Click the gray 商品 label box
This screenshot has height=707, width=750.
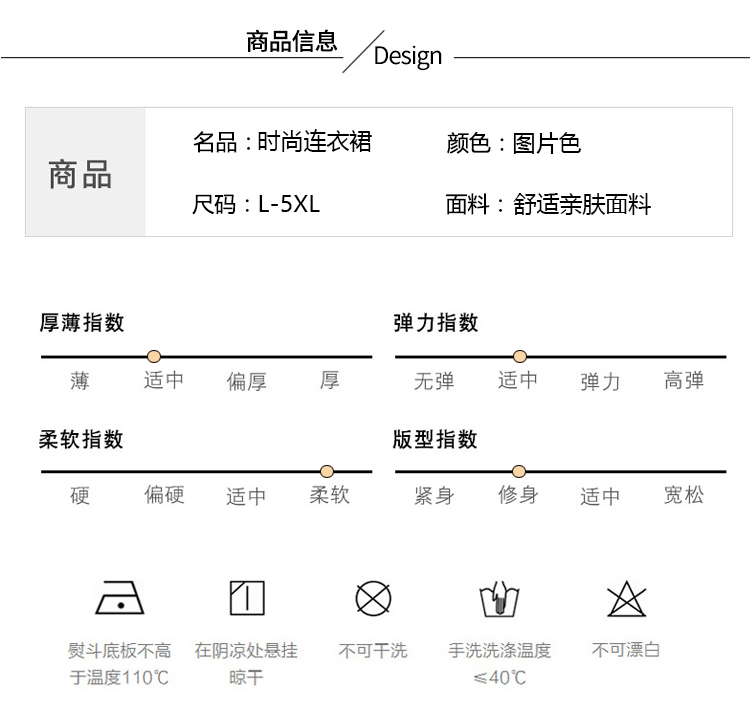(x=81, y=174)
